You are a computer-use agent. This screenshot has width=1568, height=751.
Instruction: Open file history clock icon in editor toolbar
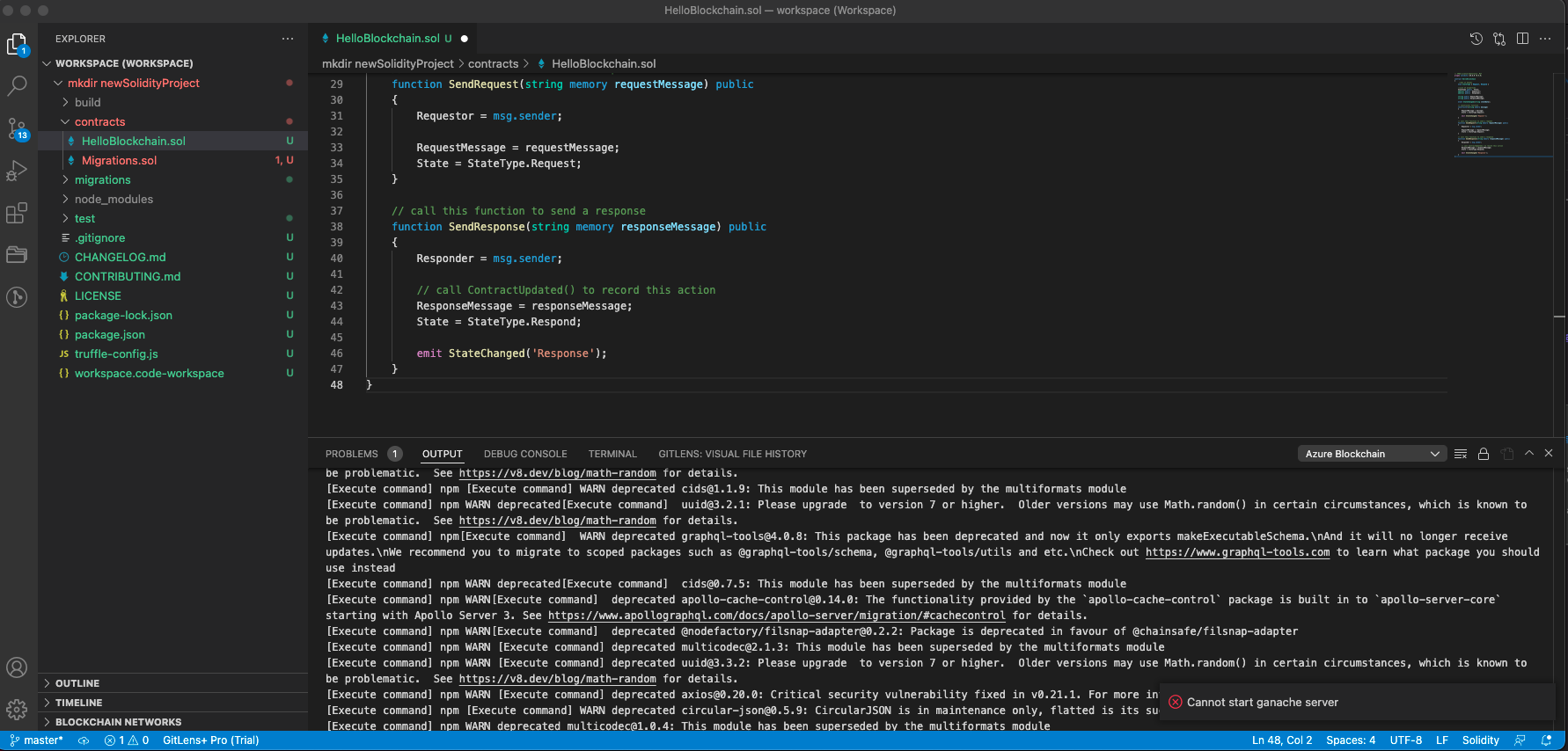click(1476, 39)
